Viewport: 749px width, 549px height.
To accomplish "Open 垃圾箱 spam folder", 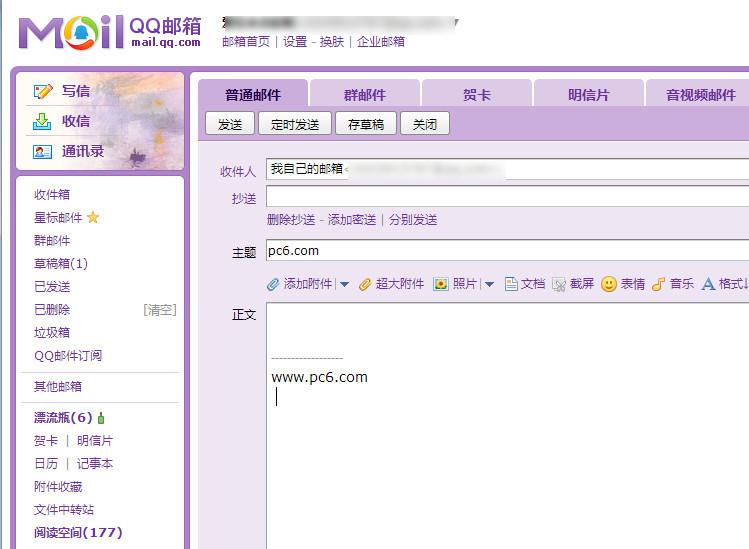I will tap(52, 333).
